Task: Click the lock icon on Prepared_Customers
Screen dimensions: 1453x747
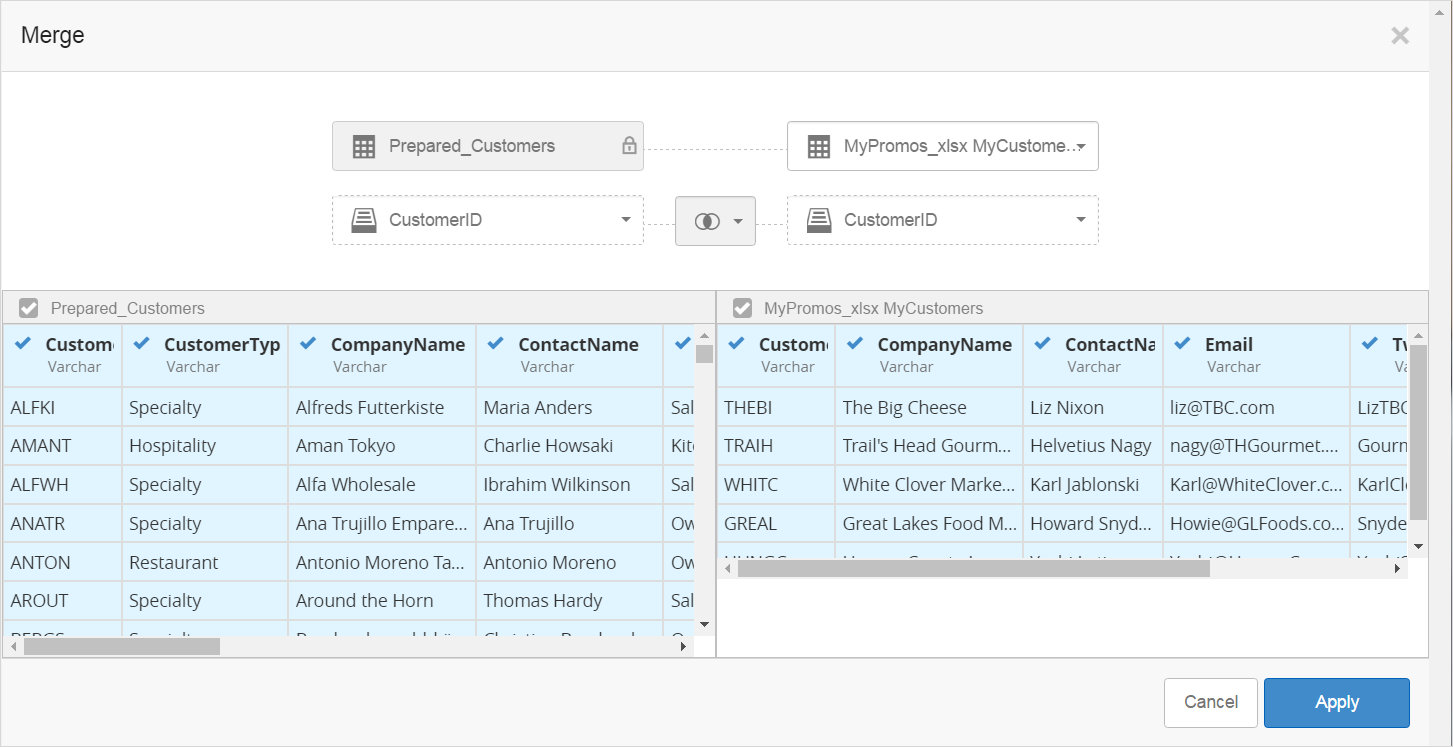Action: (x=629, y=146)
